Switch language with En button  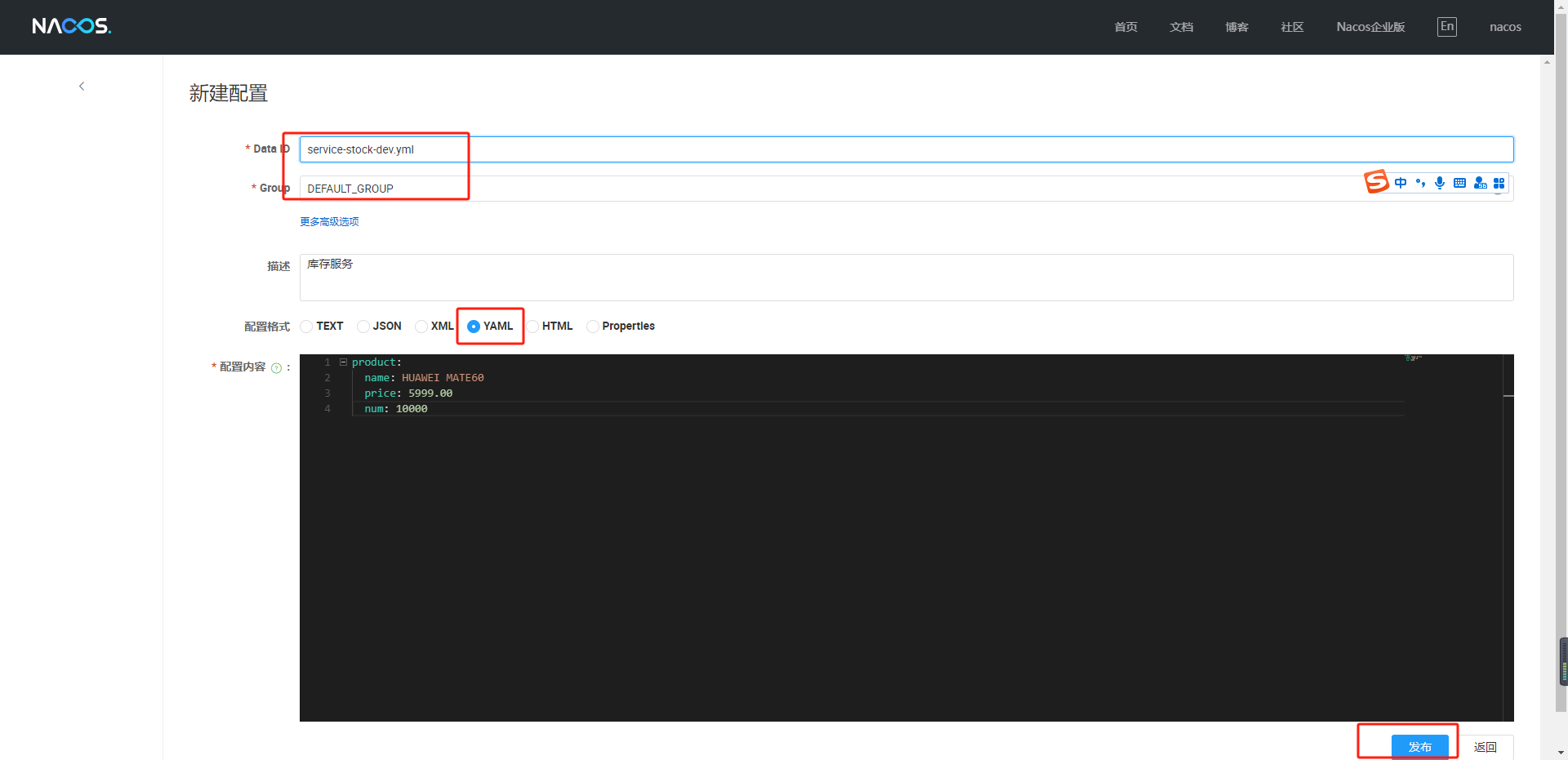tap(1447, 26)
